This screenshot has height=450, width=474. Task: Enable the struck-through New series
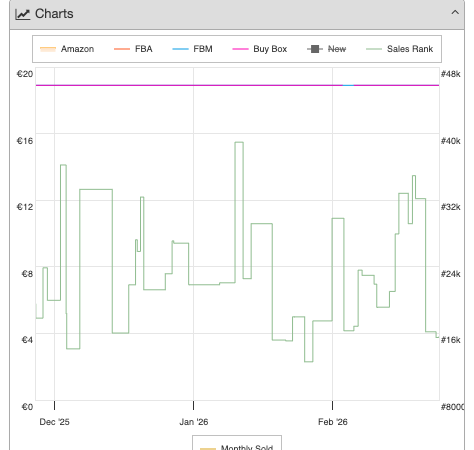(326, 49)
